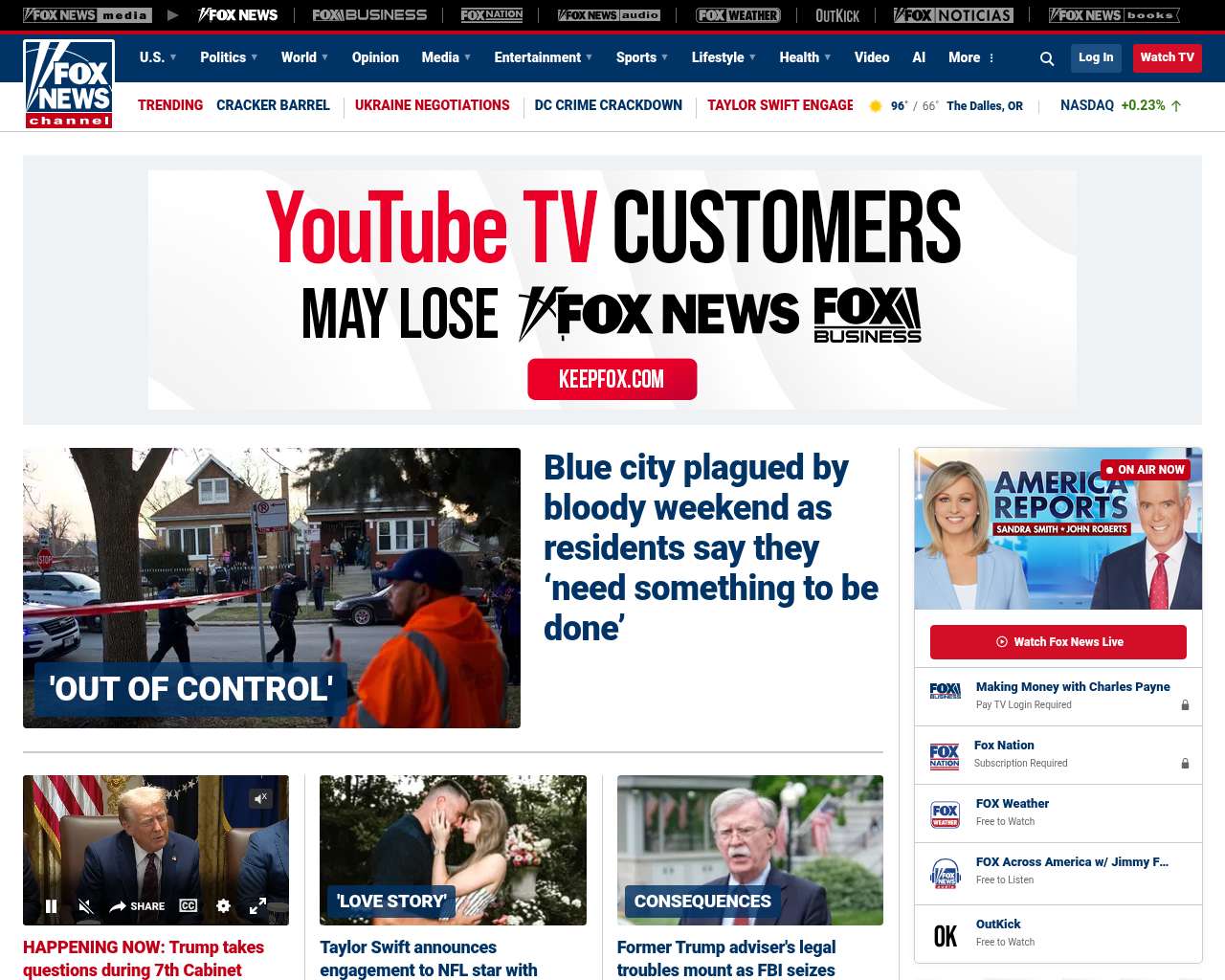This screenshot has height=980, width=1225.
Task: Open Fox News Books logo in top bar
Action: [1114, 15]
